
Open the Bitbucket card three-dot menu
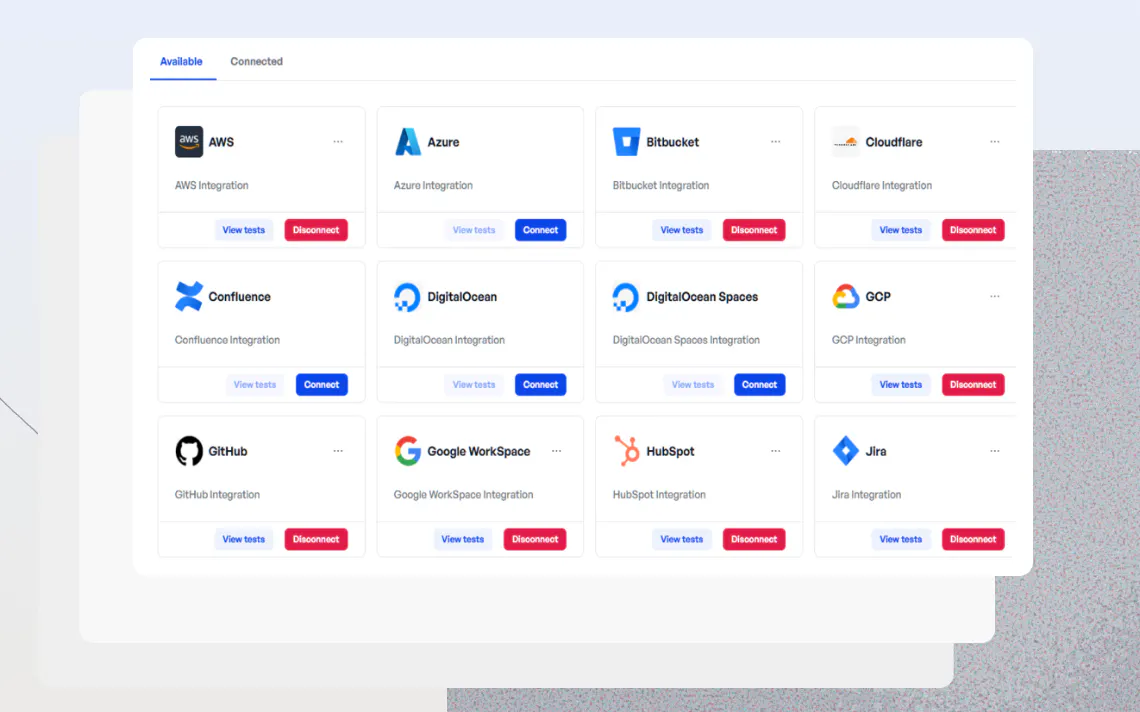[x=776, y=142]
